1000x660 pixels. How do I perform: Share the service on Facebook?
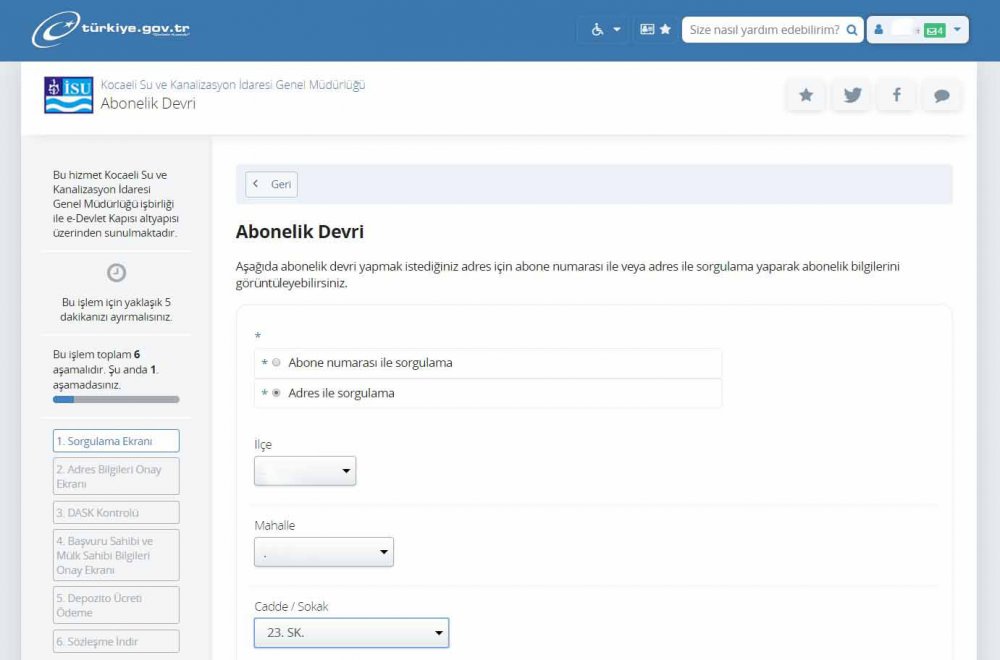coord(897,95)
